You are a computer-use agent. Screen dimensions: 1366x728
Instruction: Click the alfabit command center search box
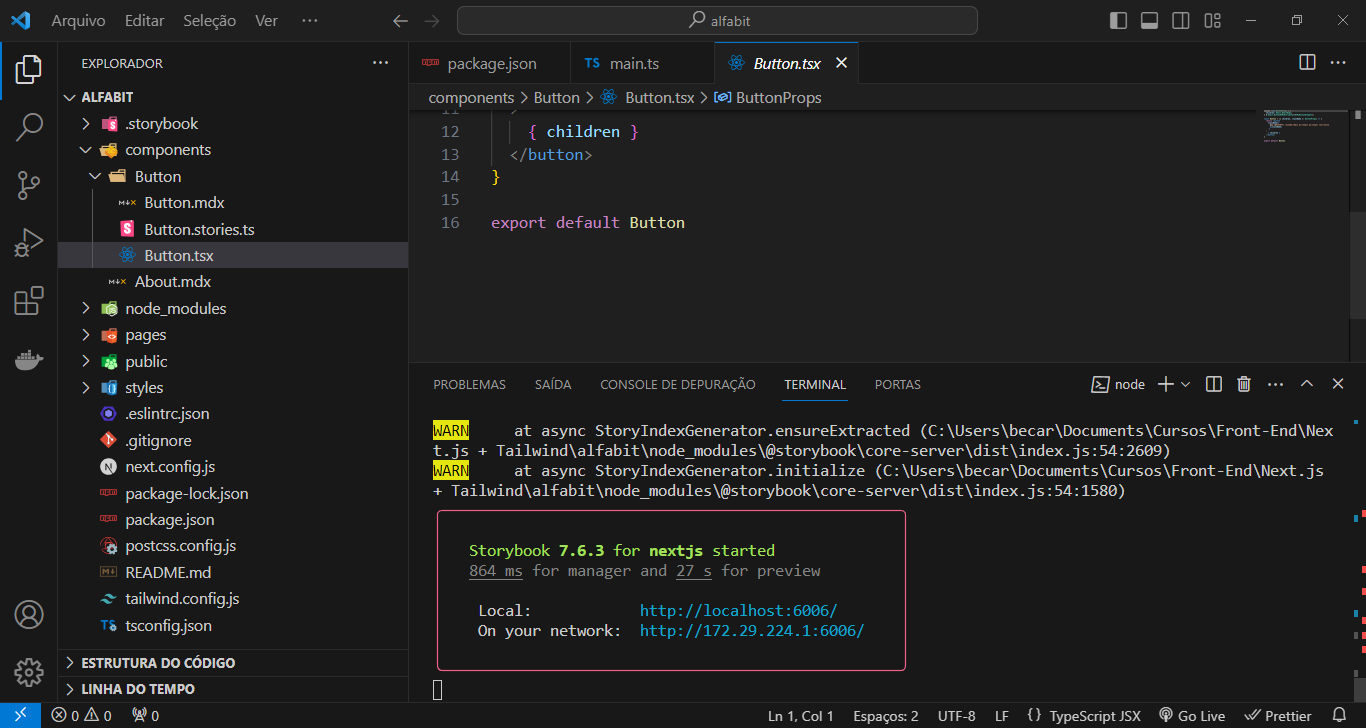[x=718, y=20]
